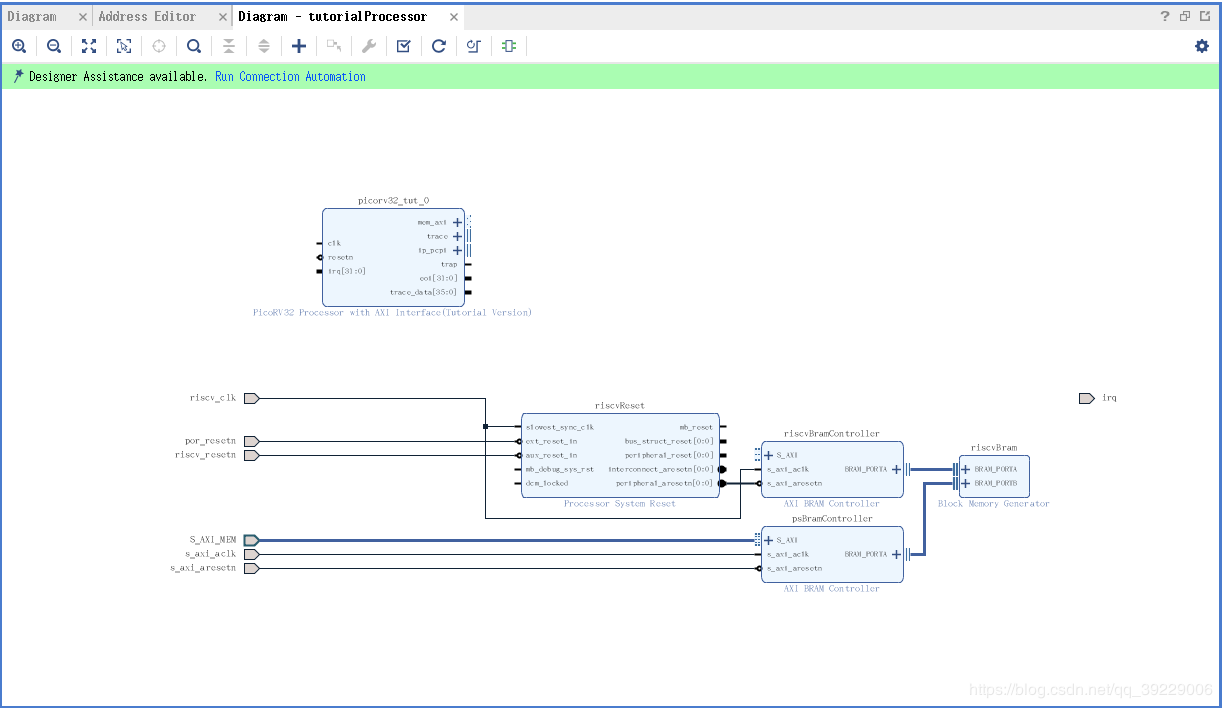
Task: Open the Search magnifier tool
Action: coord(194,46)
